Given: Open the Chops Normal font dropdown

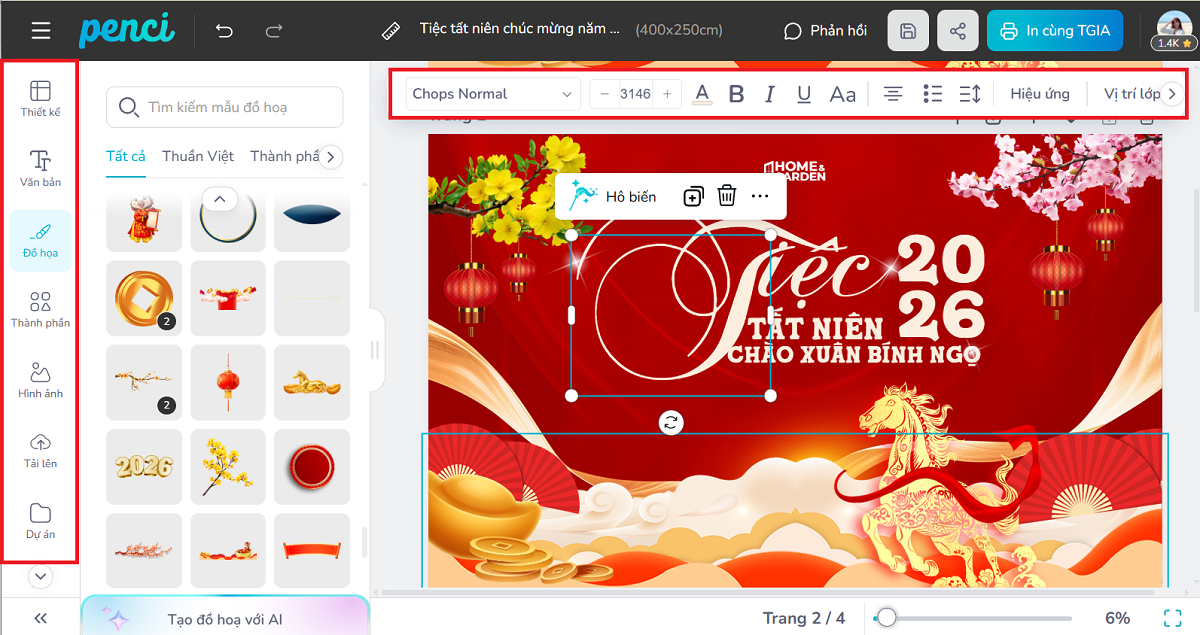Looking at the screenshot, I should tap(493, 94).
